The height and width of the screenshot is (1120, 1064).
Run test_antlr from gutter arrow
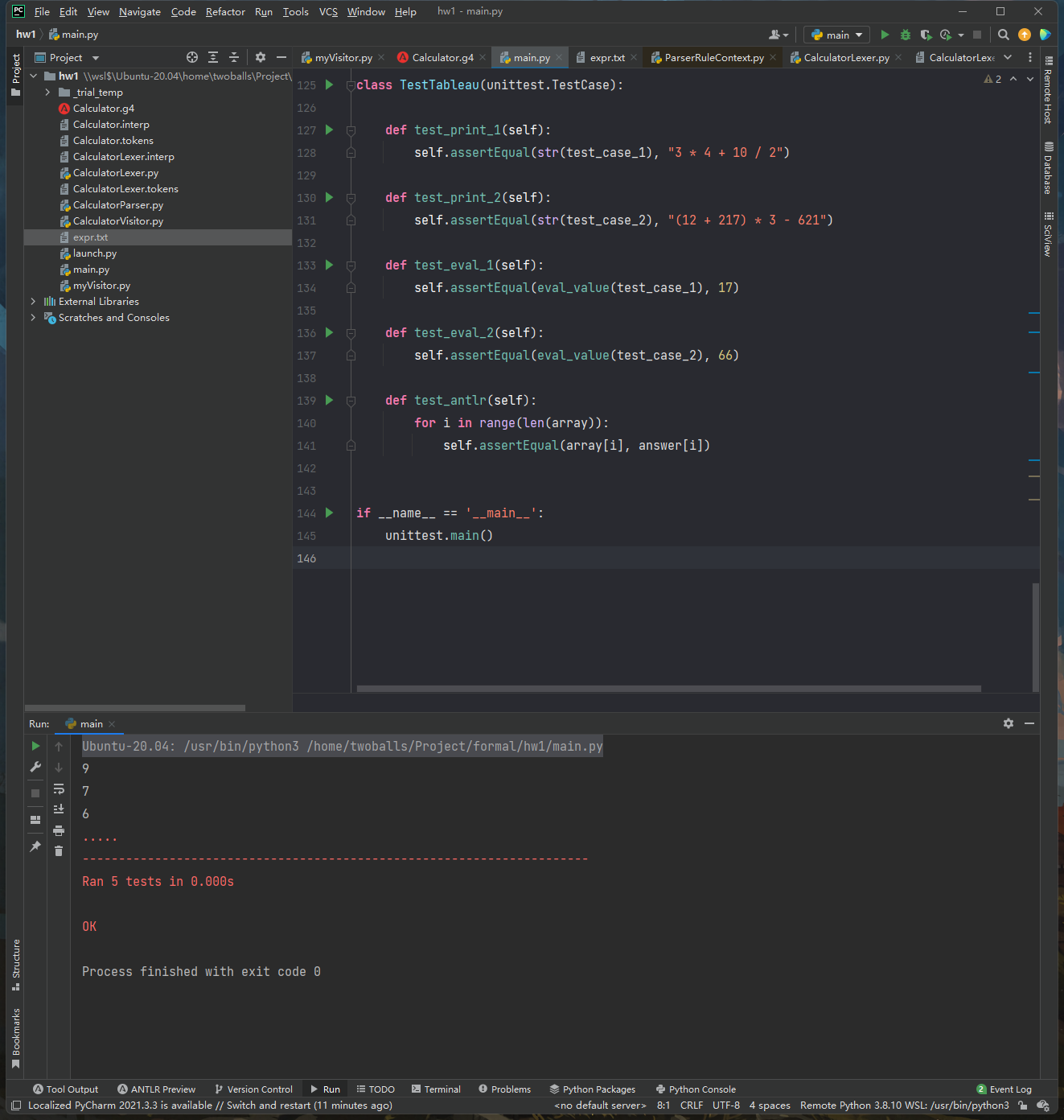coord(329,400)
